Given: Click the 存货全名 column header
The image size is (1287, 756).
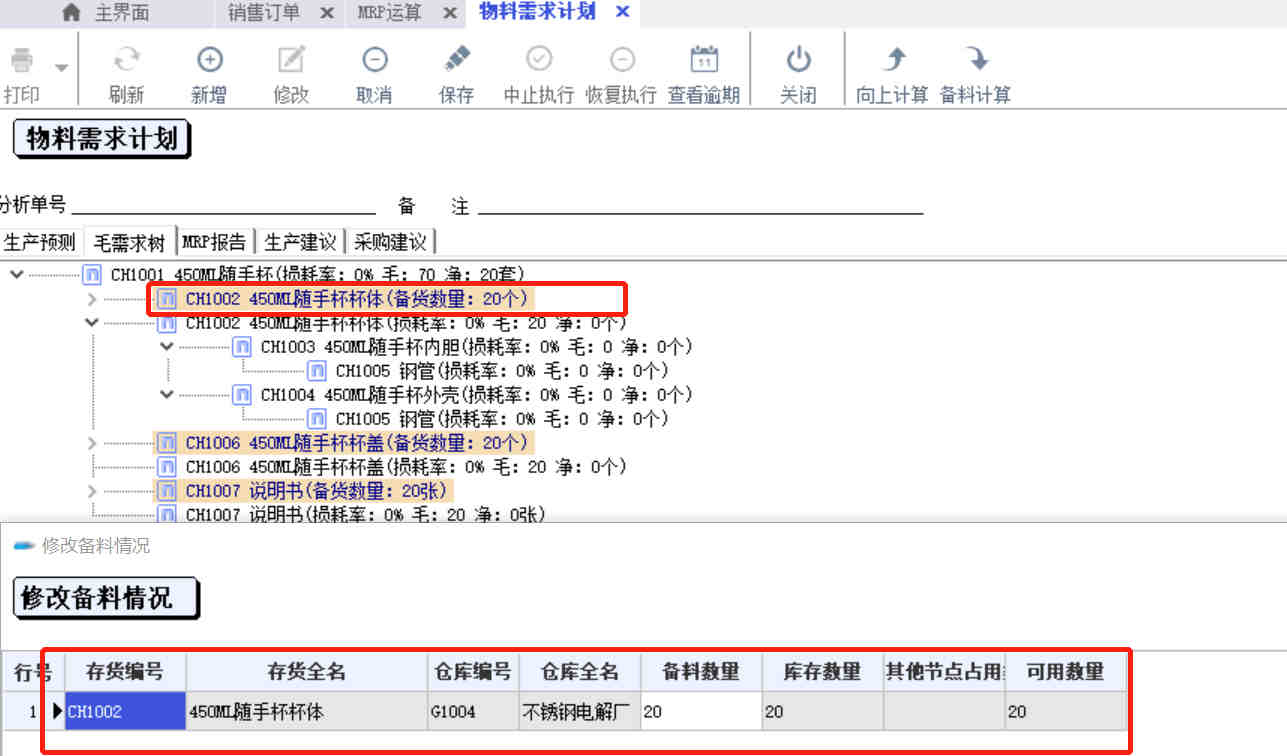Looking at the screenshot, I should tap(306, 672).
